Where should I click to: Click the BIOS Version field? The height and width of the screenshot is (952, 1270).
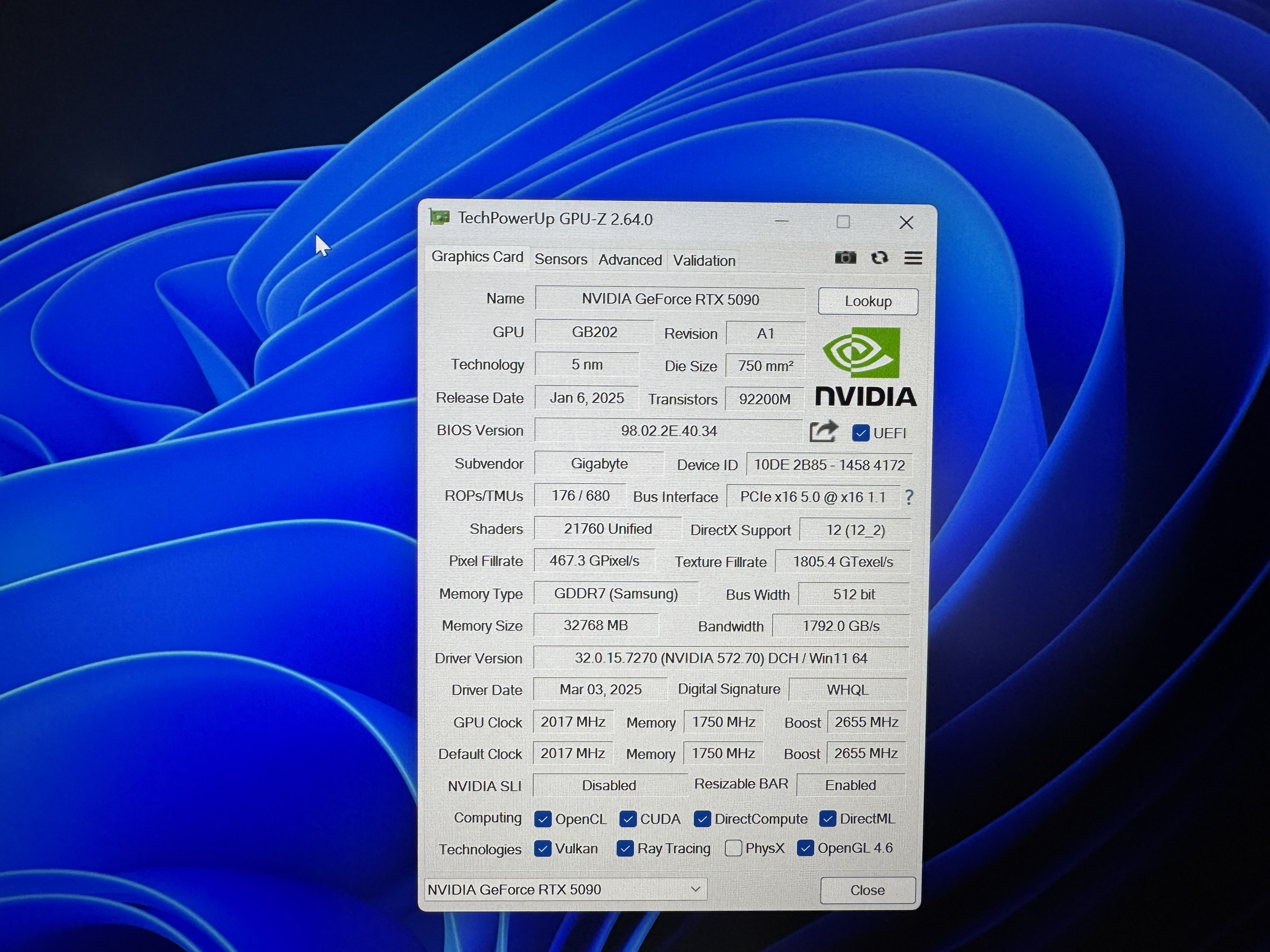pyautogui.click(x=668, y=431)
